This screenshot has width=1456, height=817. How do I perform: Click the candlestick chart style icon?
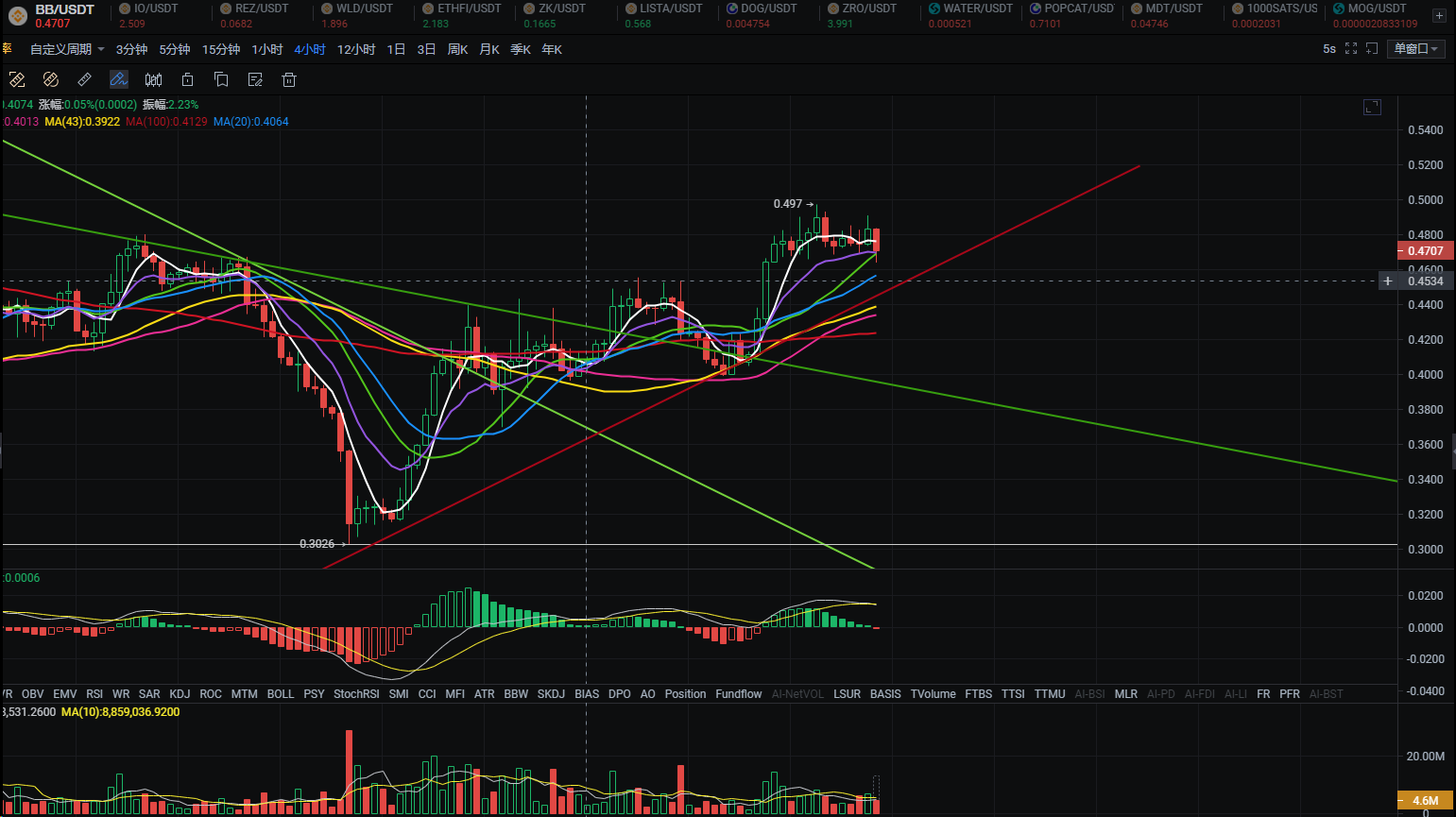[x=153, y=80]
